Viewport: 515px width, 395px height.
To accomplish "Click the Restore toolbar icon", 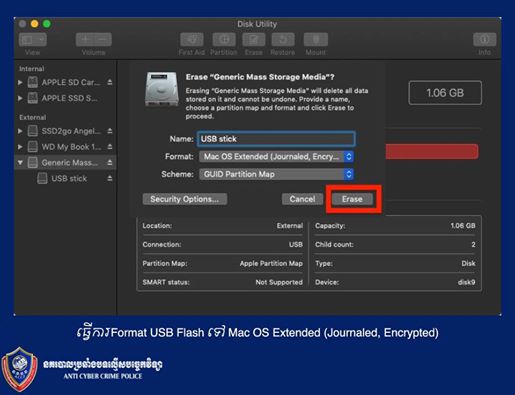I will (283, 40).
